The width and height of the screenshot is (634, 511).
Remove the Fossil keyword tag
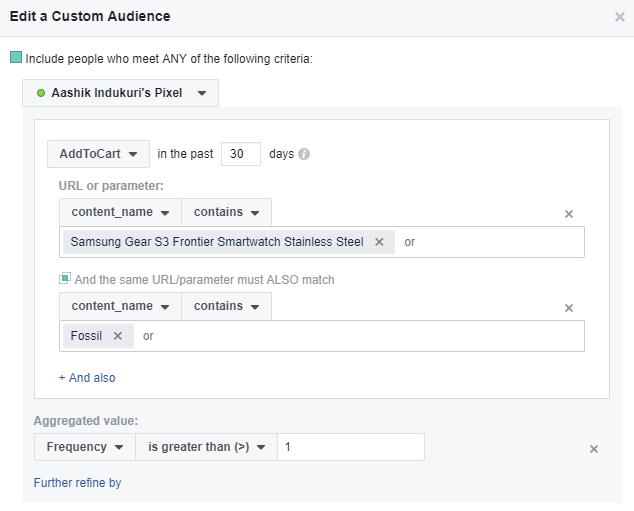118,336
